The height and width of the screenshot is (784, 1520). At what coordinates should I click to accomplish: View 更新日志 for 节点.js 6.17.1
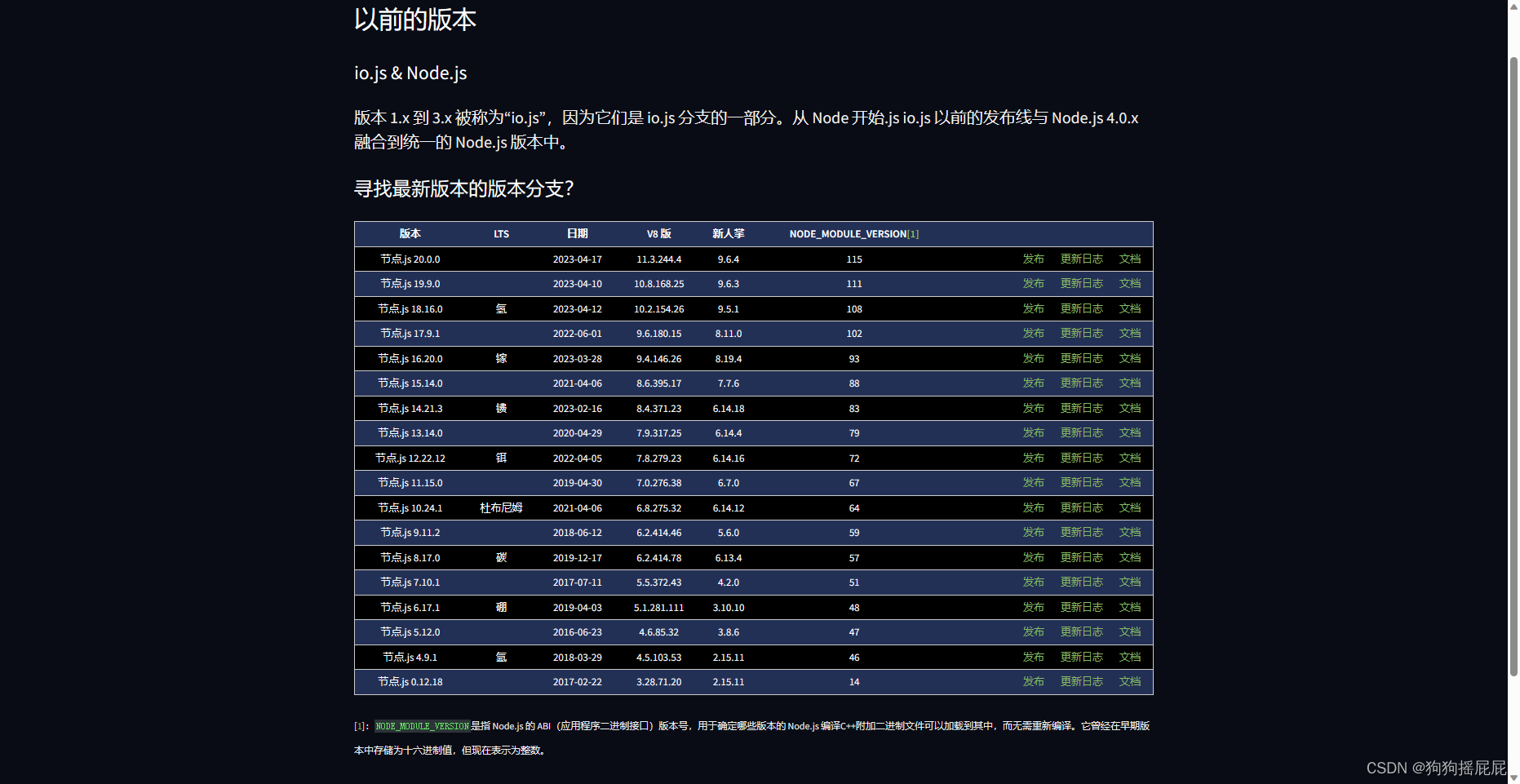[1081, 607]
